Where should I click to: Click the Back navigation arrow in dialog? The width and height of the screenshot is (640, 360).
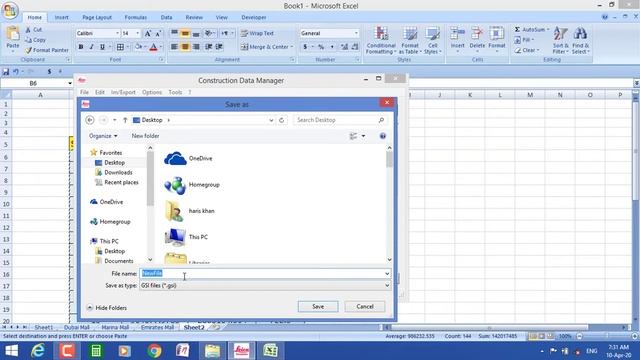click(90, 120)
